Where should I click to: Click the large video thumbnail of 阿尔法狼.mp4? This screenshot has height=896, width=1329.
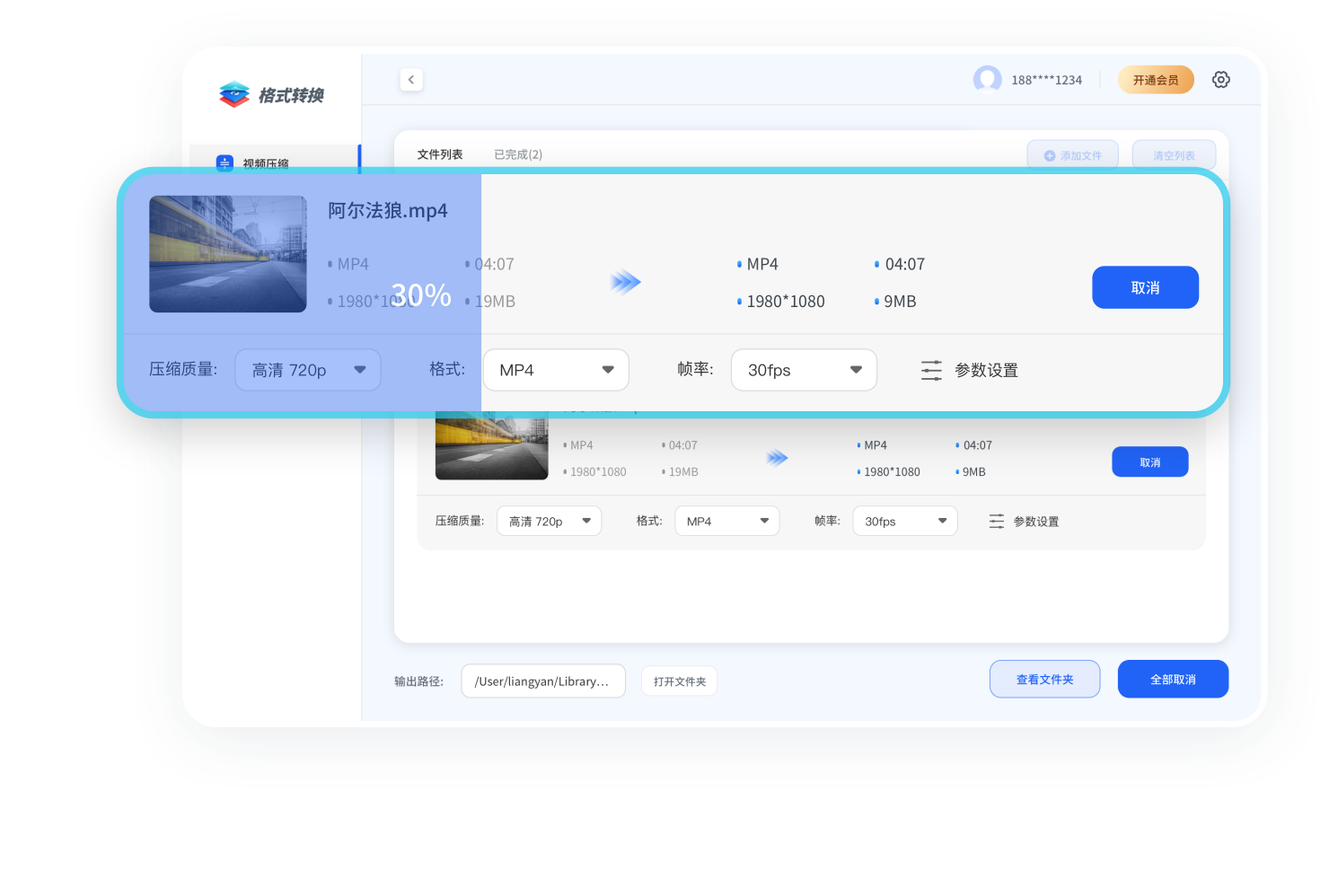click(x=228, y=254)
